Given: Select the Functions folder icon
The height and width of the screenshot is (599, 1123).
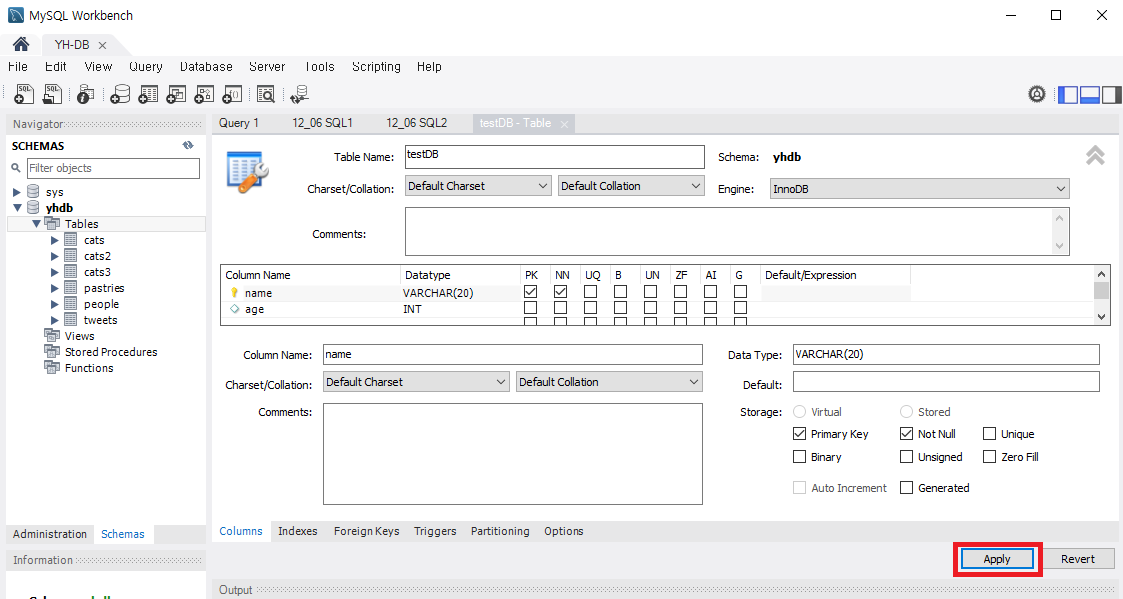Looking at the screenshot, I should (52, 368).
